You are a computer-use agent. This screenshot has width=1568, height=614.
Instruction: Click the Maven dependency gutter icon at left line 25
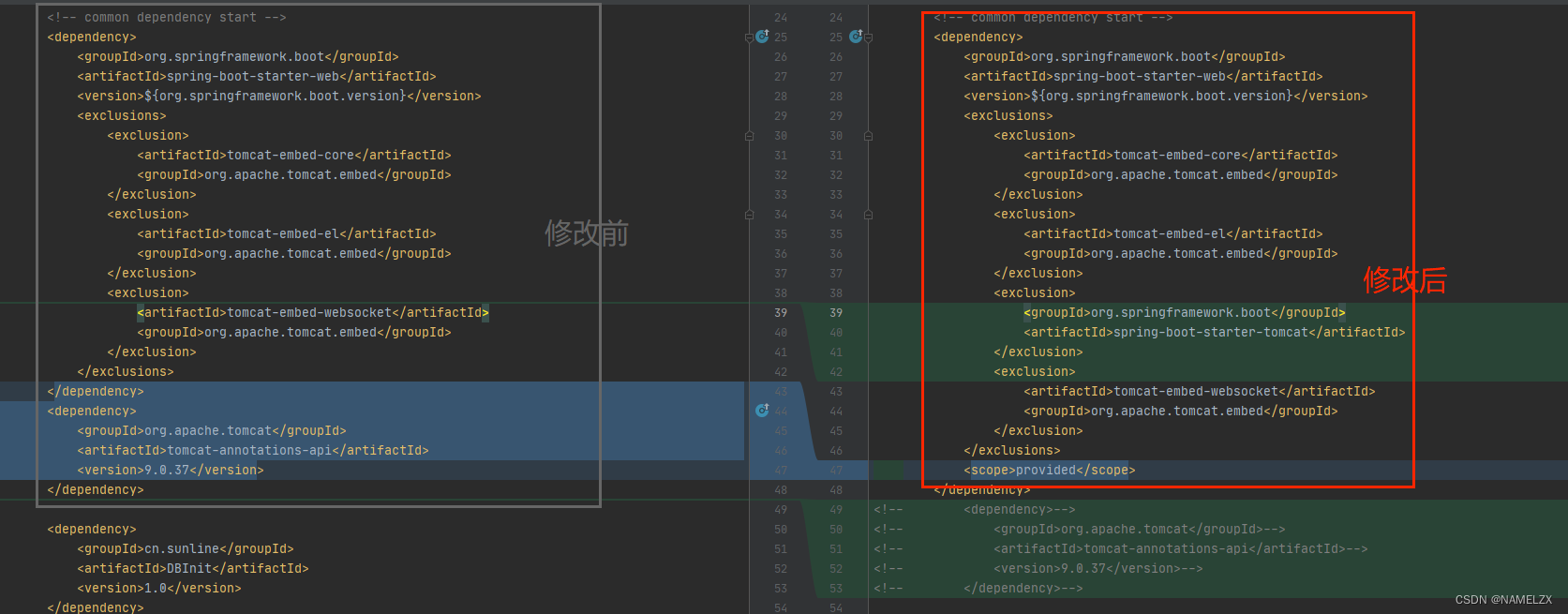762,37
